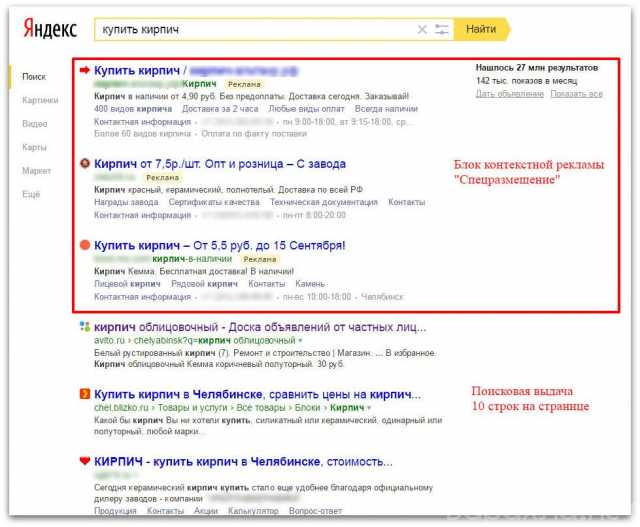Switch to Маркет search tab
Image resolution: width=640 pixels, height=527 pixels.
click(36, 171)
